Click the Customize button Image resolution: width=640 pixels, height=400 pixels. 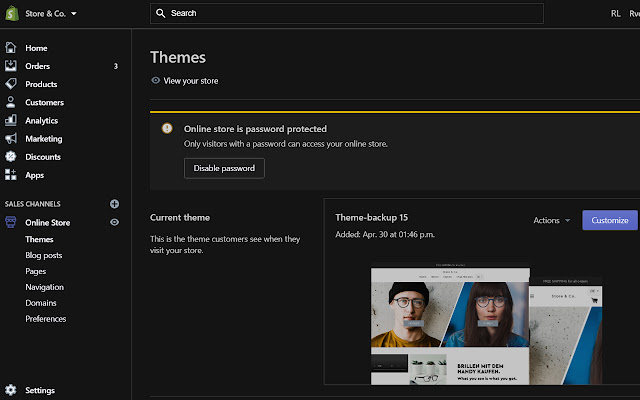point(610,220)
